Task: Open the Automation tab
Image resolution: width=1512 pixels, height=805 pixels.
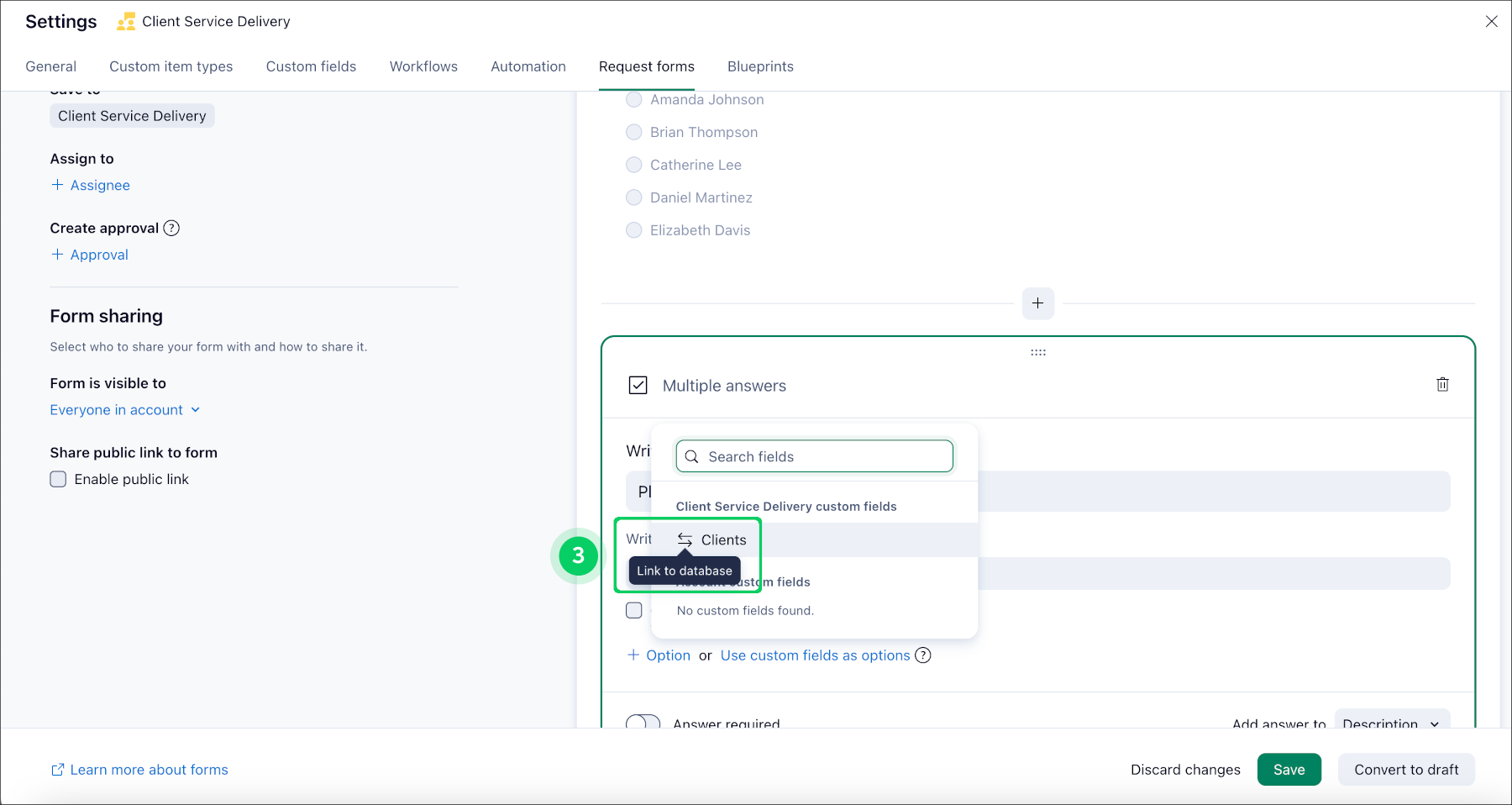Action: point(528,66)
